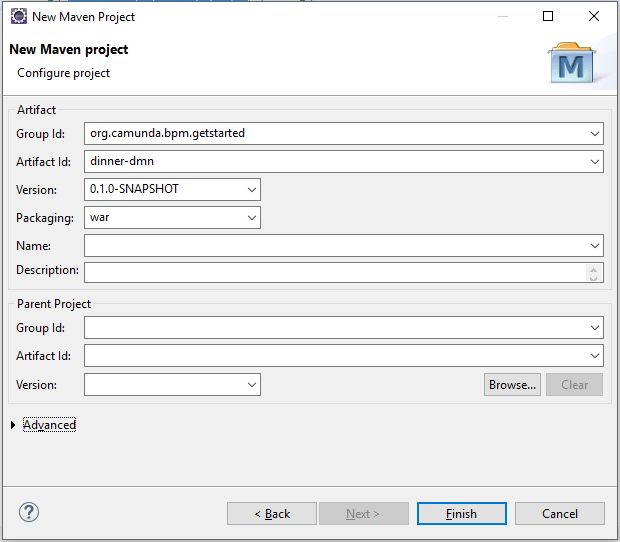Open the Parent Project Group Id dropdown
The image size is (620, 542).
pos(595,328)
